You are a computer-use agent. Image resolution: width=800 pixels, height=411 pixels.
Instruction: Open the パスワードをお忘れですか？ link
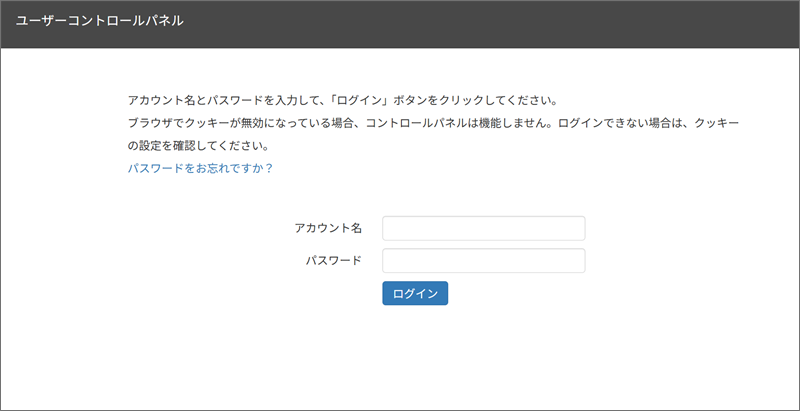pos(201,168)
